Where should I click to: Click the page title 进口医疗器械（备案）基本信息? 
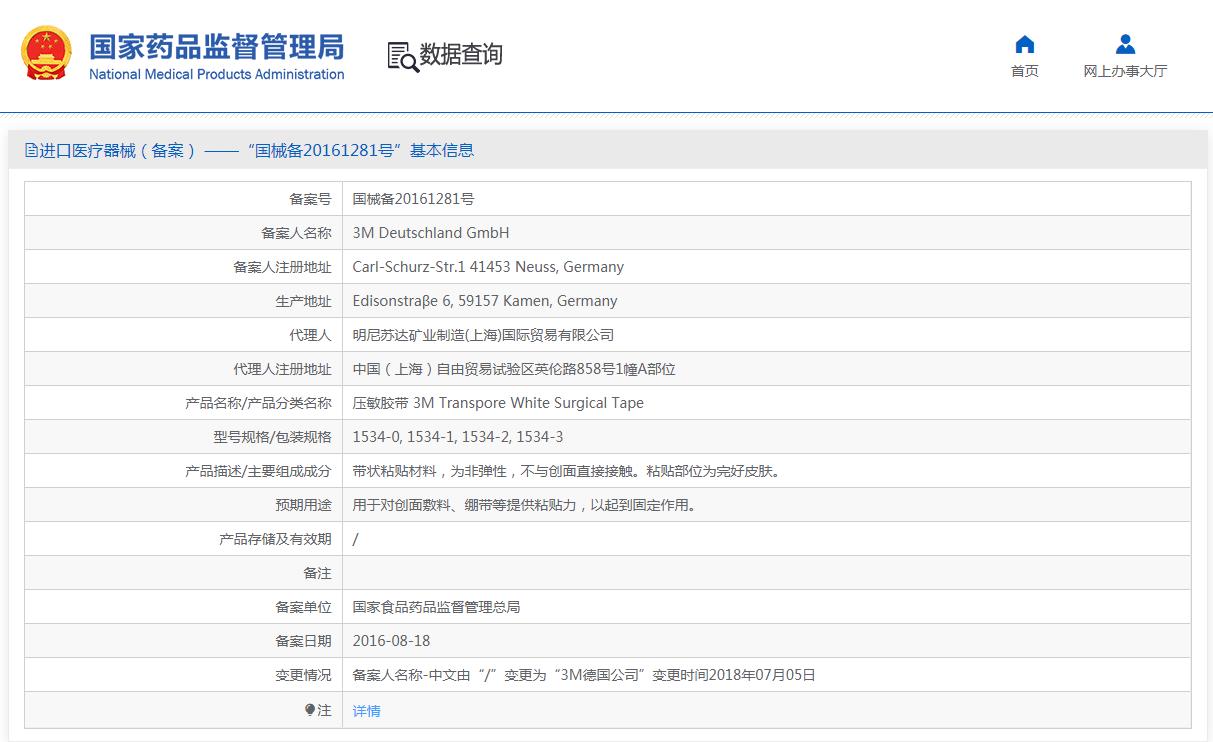click(x=256, y=151)
